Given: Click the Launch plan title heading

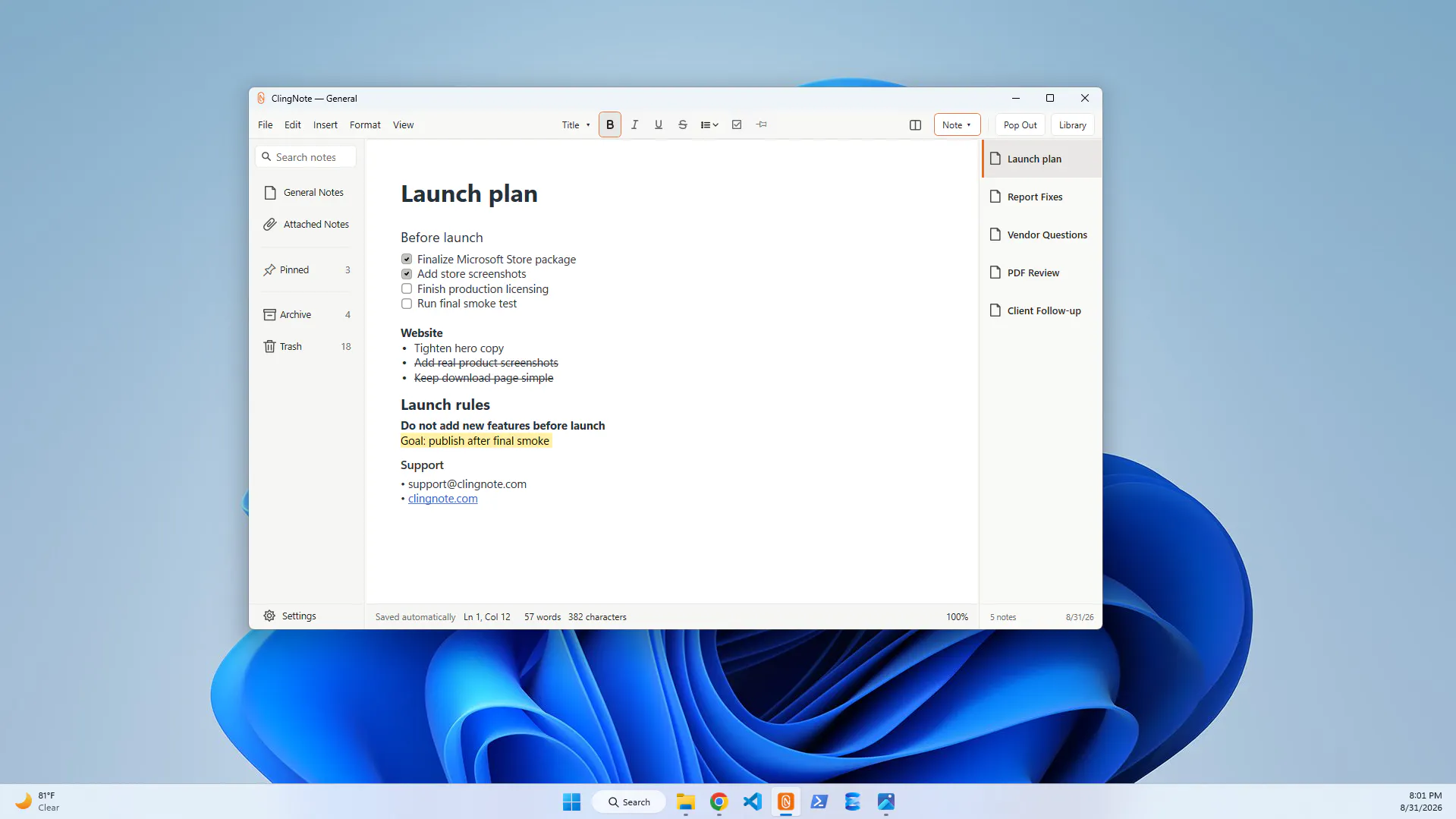Looking at the screenshot, I should 469,194.
